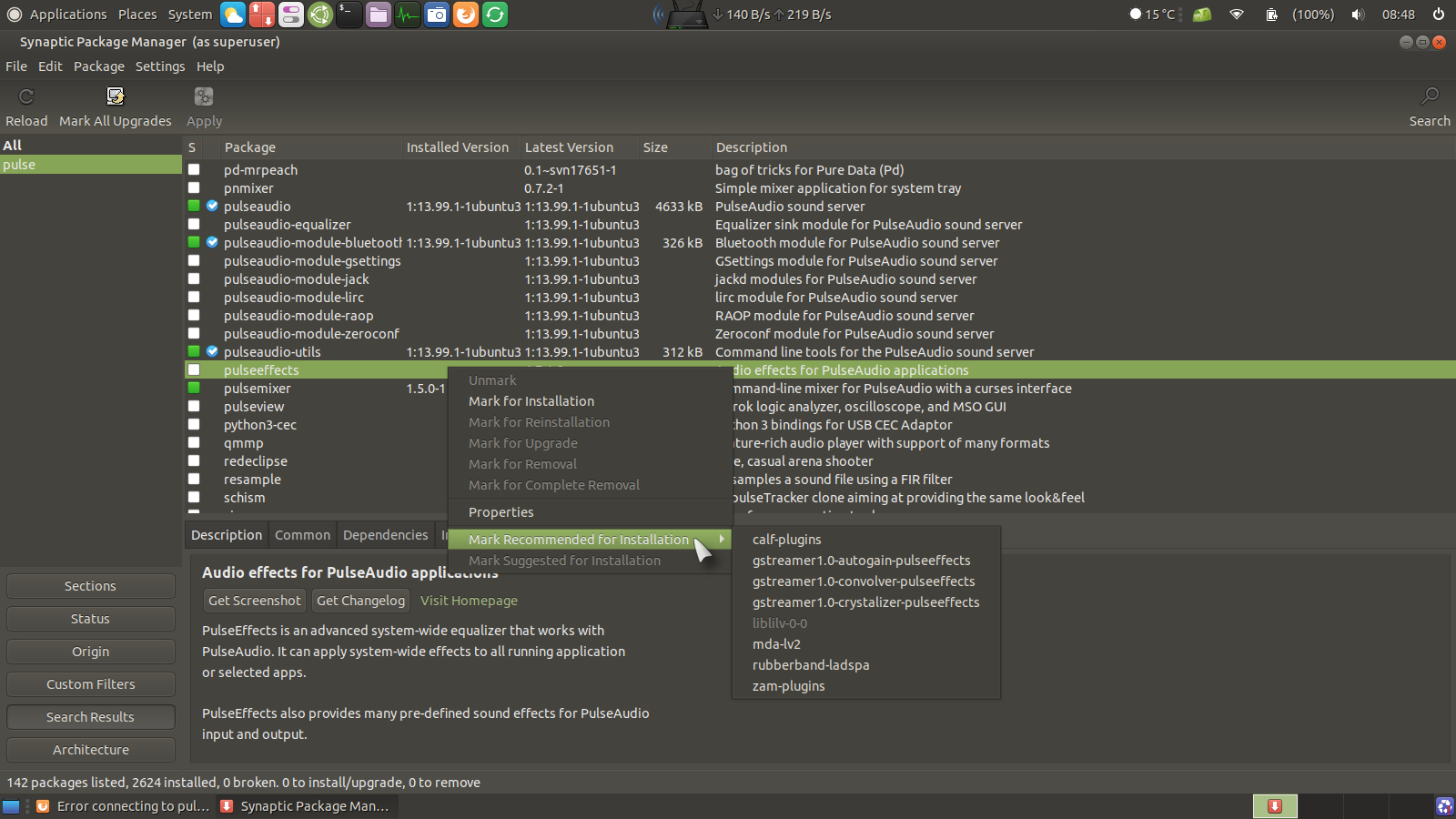Click show desktop icon in bottom panel

tap(11, 806)
